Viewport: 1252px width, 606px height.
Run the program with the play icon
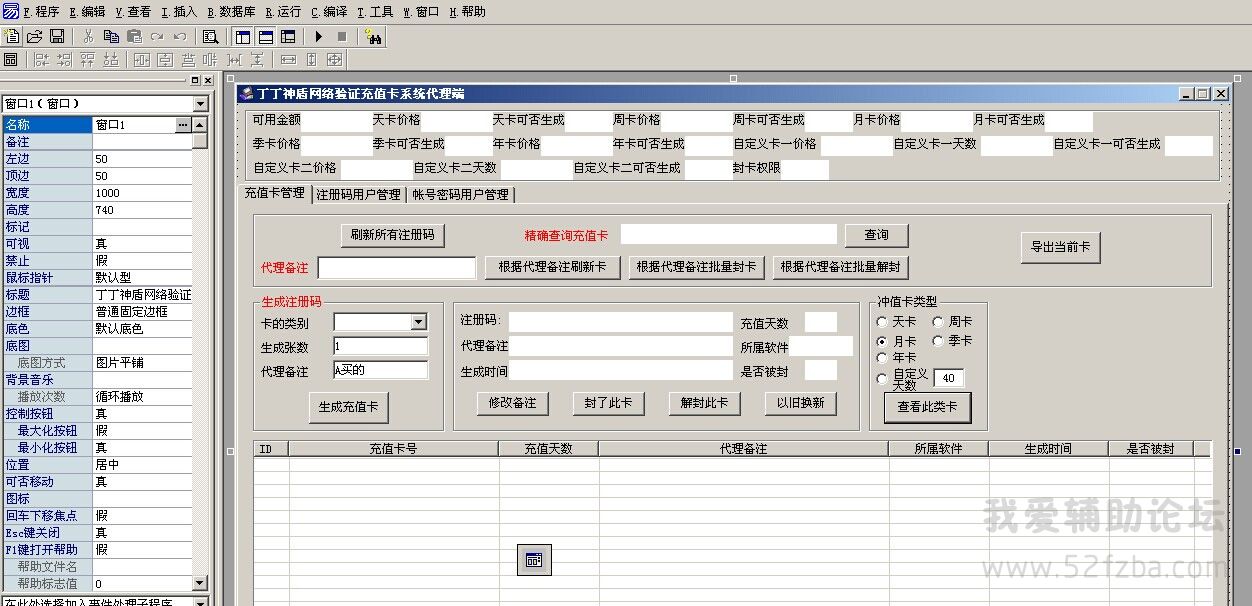(x=319, y=36)
